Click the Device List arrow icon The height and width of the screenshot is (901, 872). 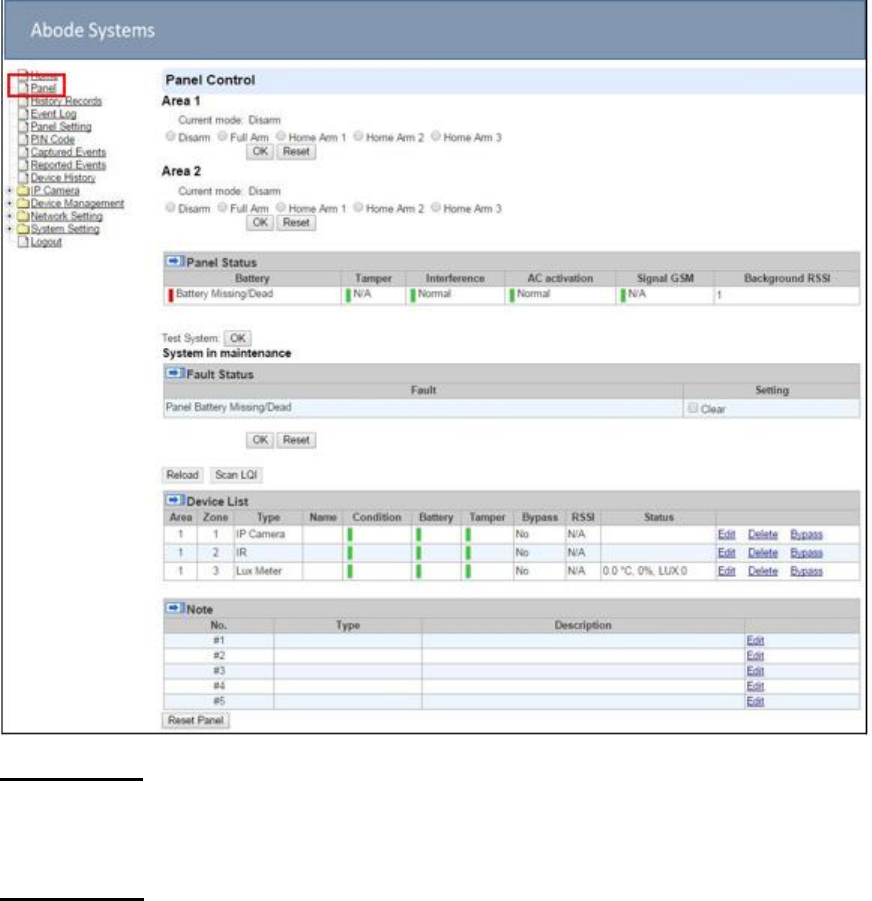coord(175,500)
